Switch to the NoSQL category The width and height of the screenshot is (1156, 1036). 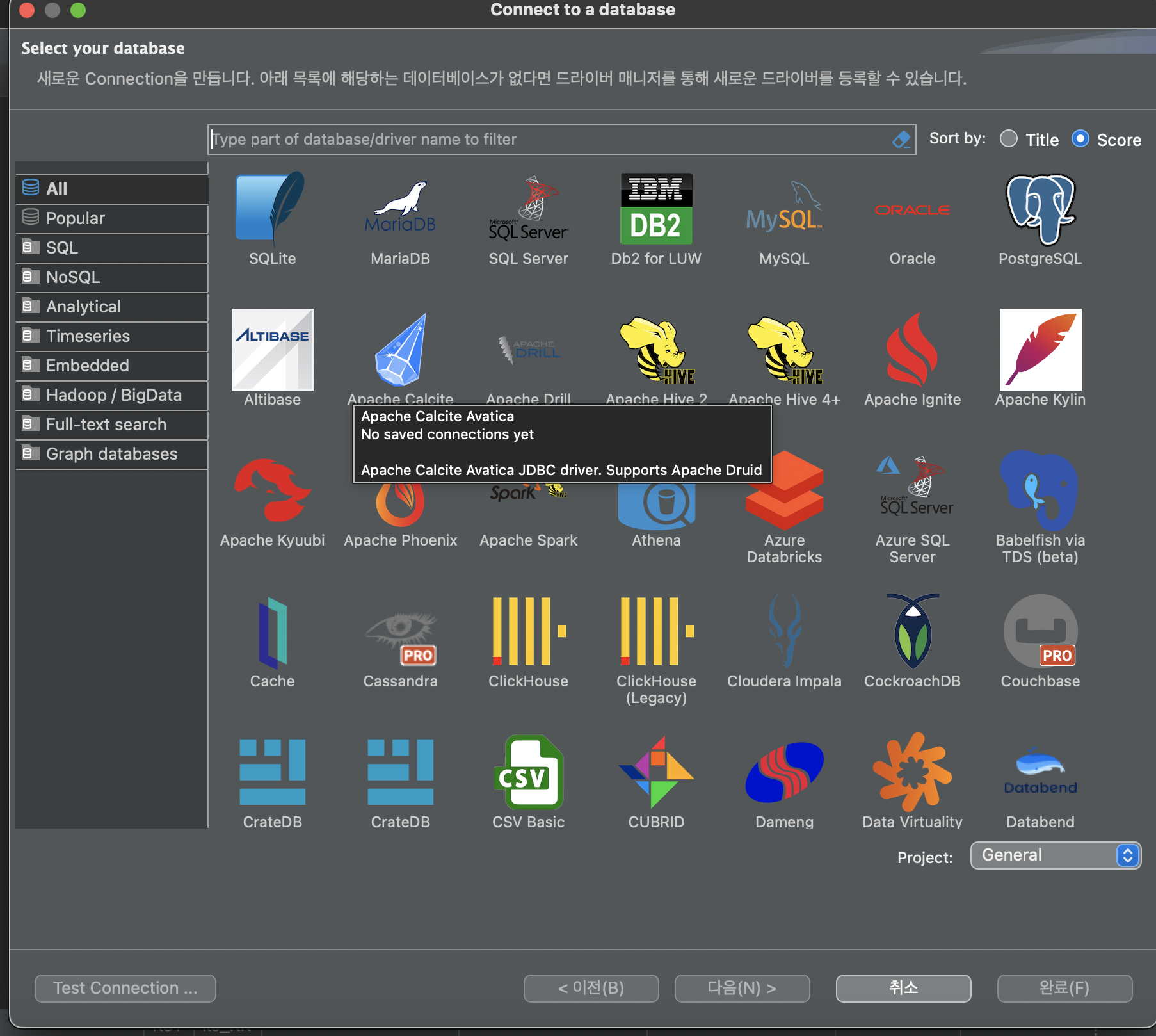click(112, 277)
